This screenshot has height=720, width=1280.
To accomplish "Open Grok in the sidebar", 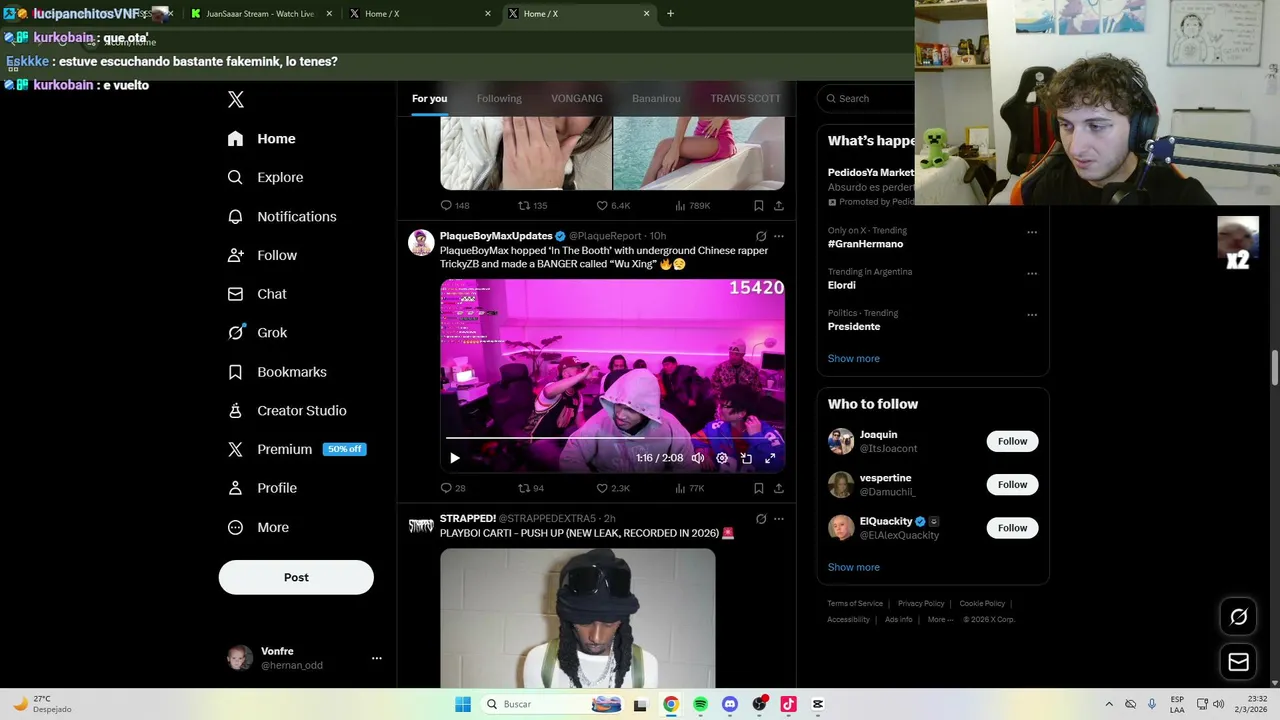I will point(258,333).
